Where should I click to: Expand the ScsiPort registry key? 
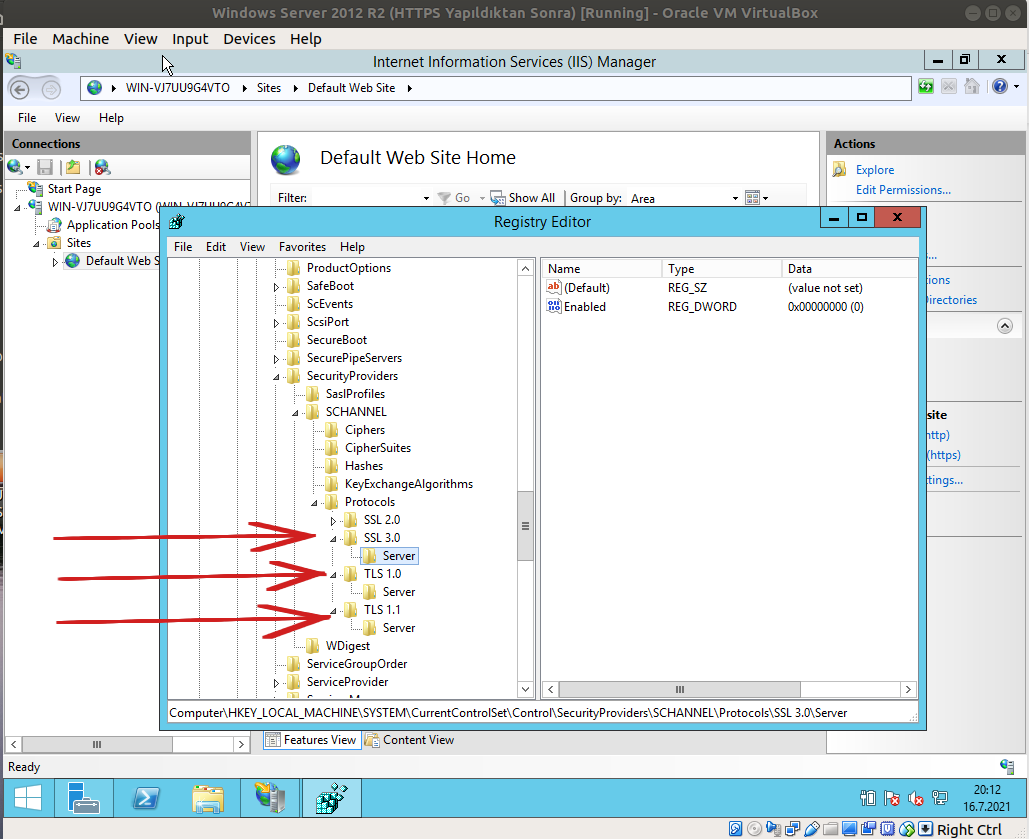point(276,323)
